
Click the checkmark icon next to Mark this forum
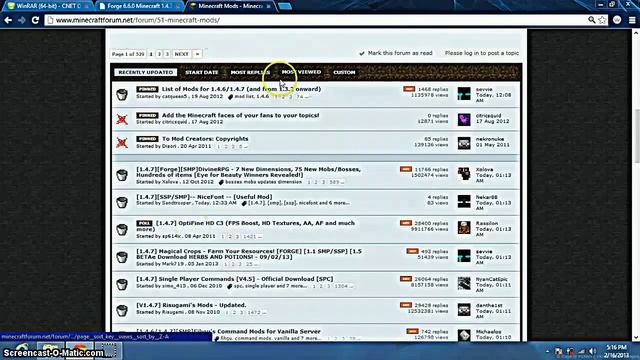point(362,53)
